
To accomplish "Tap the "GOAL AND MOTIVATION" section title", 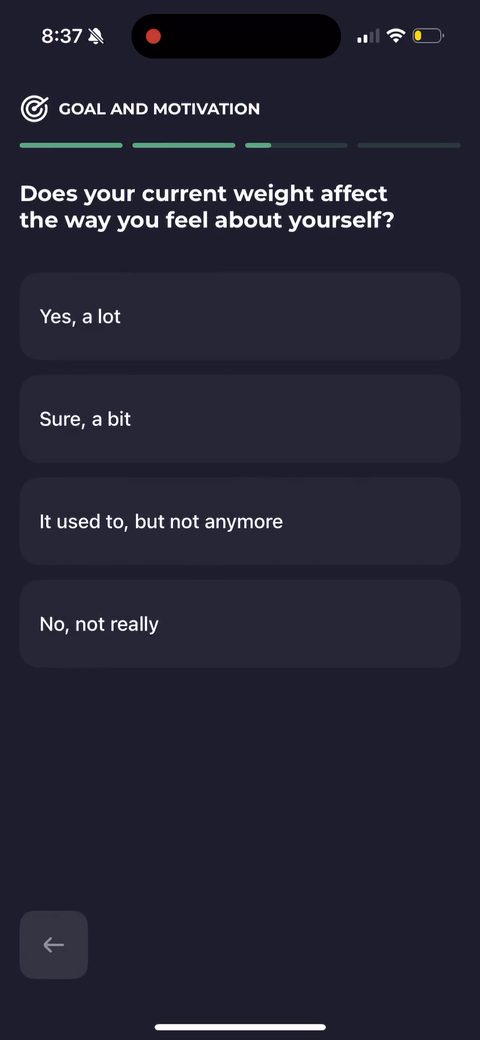I will click(x=159, y=109).
